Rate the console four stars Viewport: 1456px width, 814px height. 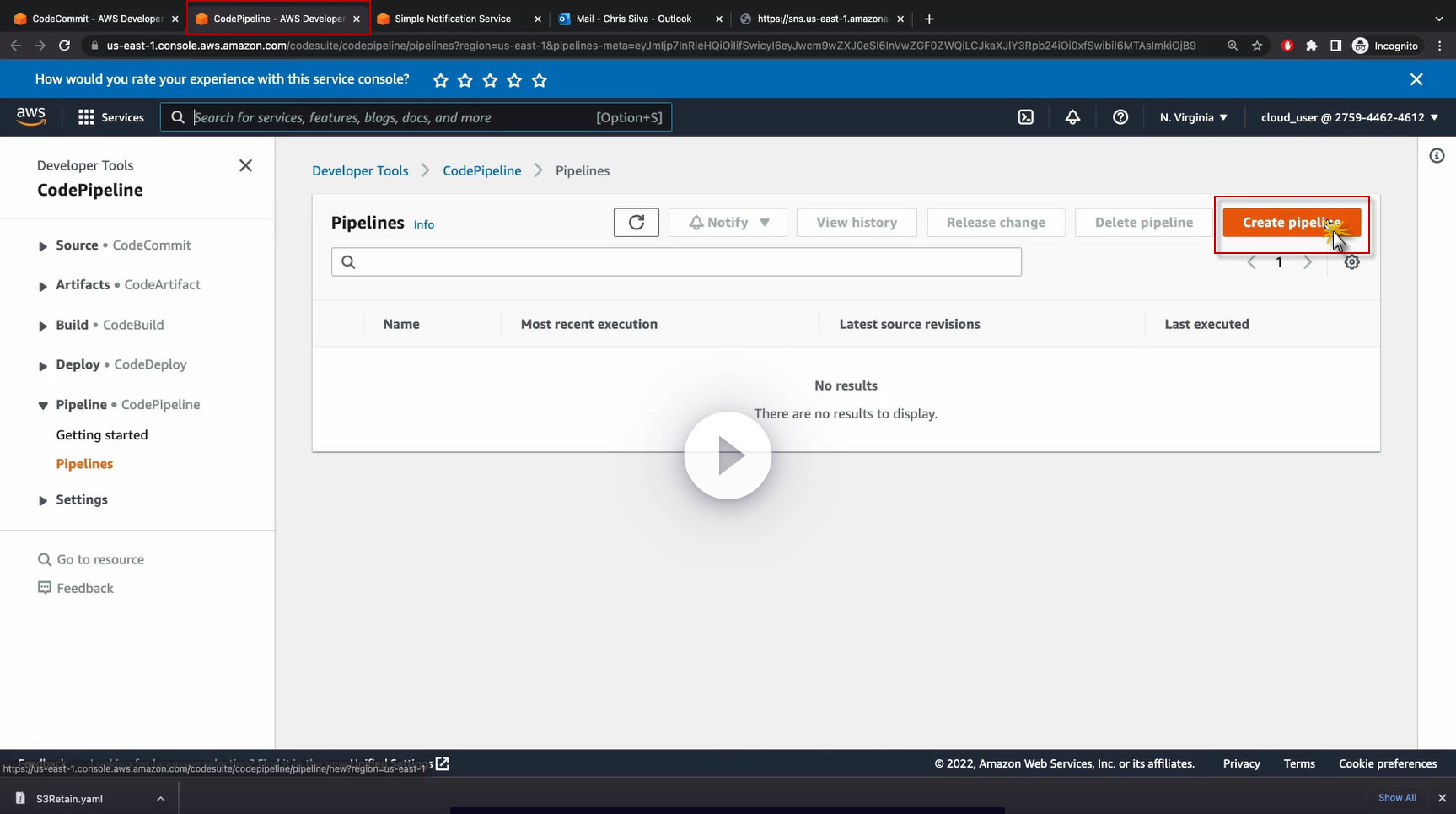pyautogui.click(x=515, y=80)
